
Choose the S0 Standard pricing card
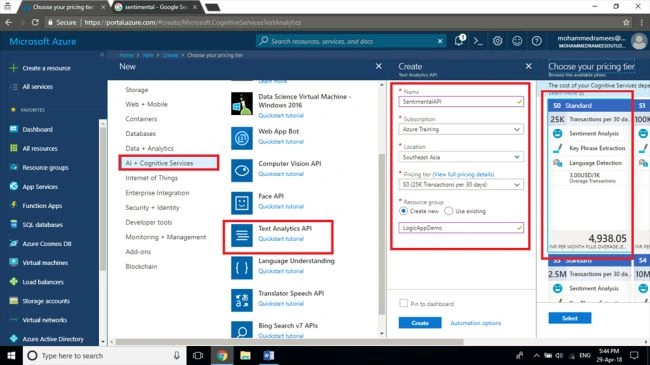(589, 175)
